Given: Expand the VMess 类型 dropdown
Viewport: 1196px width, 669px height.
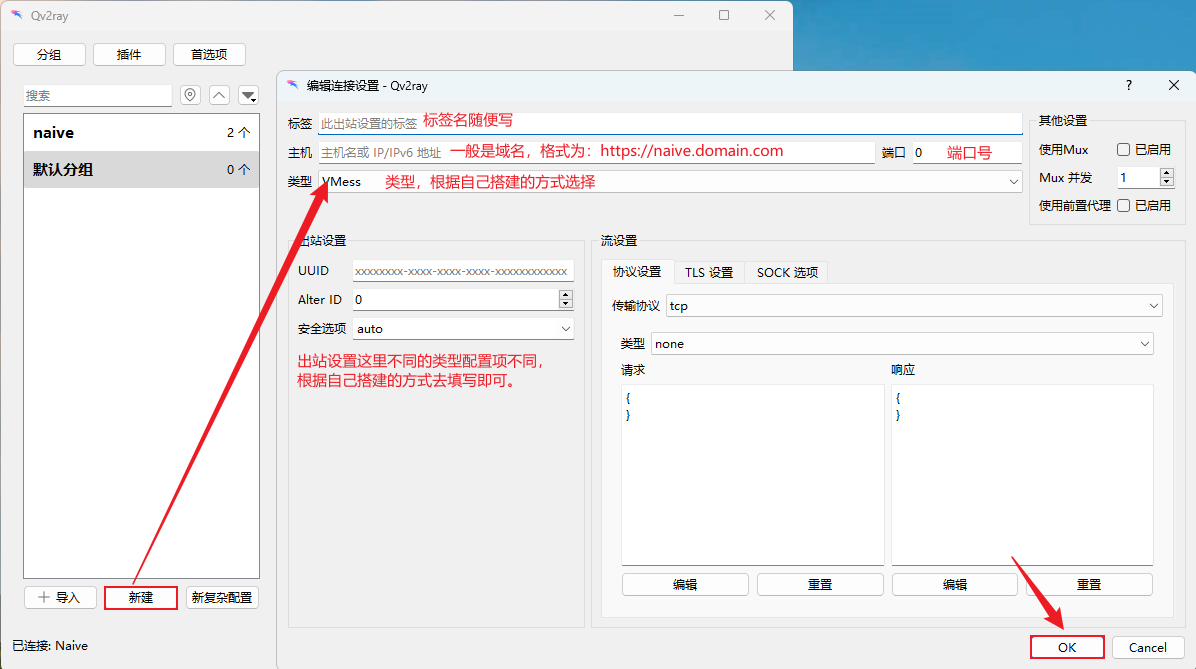Looking at the screenshot, I should [1013, 182].
